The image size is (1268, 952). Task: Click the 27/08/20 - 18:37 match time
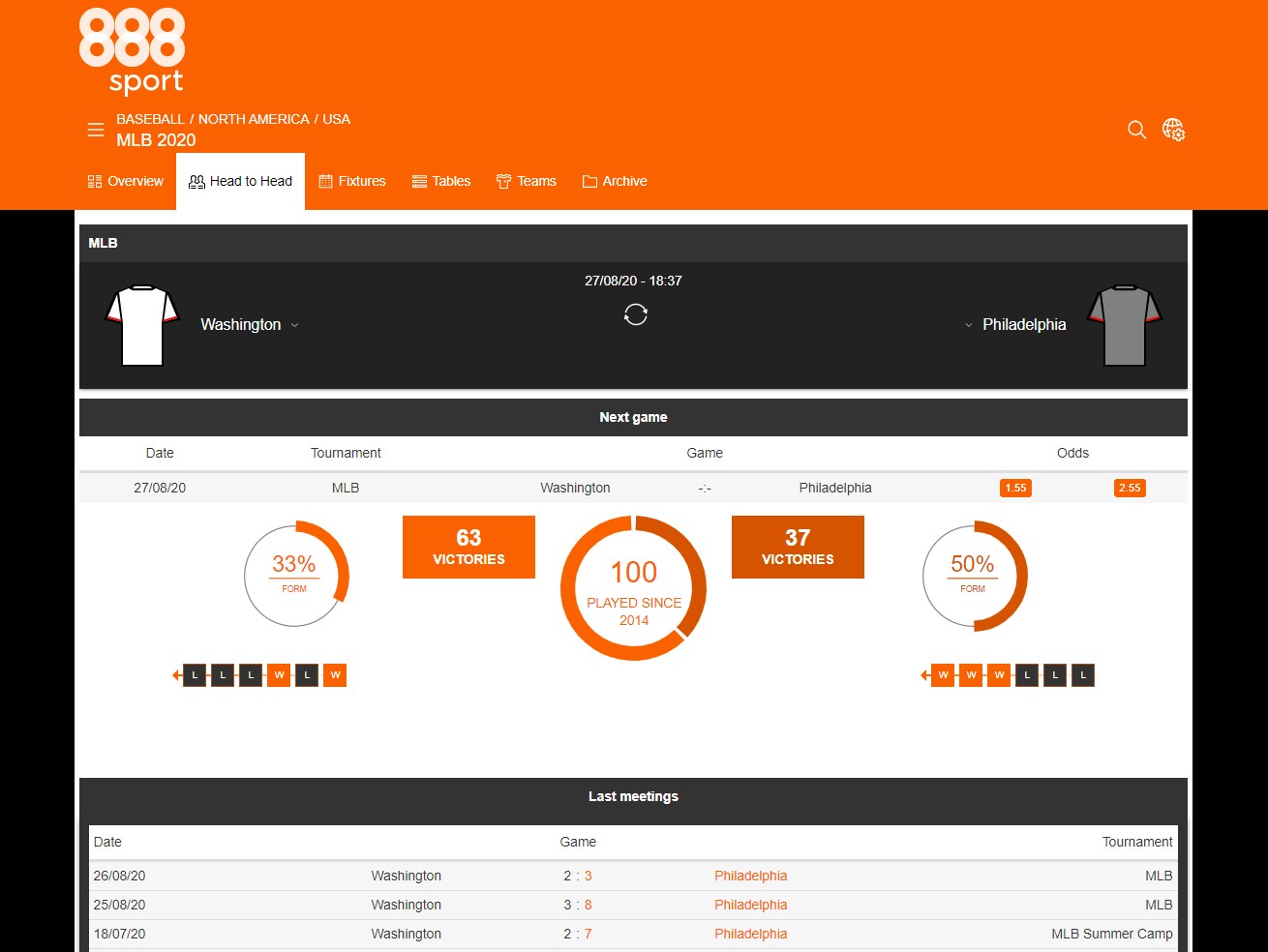(x=633, y=281)
